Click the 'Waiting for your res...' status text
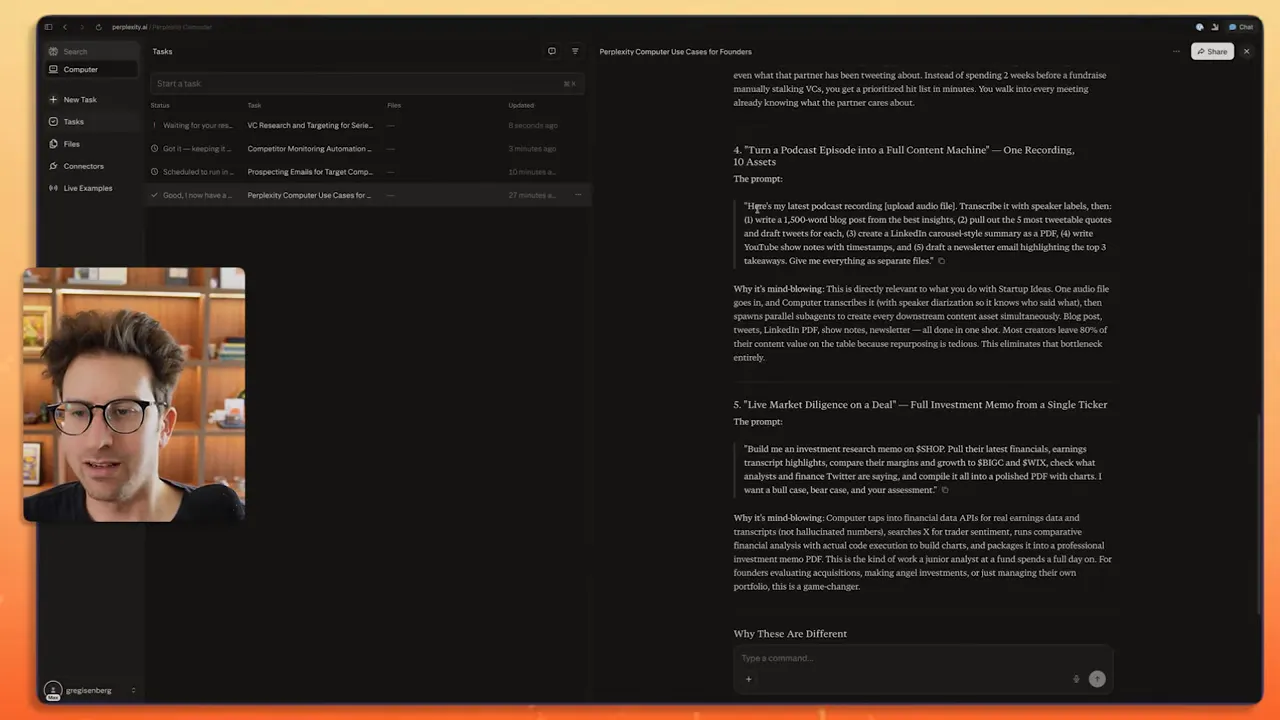 click(x=197, y=125)
